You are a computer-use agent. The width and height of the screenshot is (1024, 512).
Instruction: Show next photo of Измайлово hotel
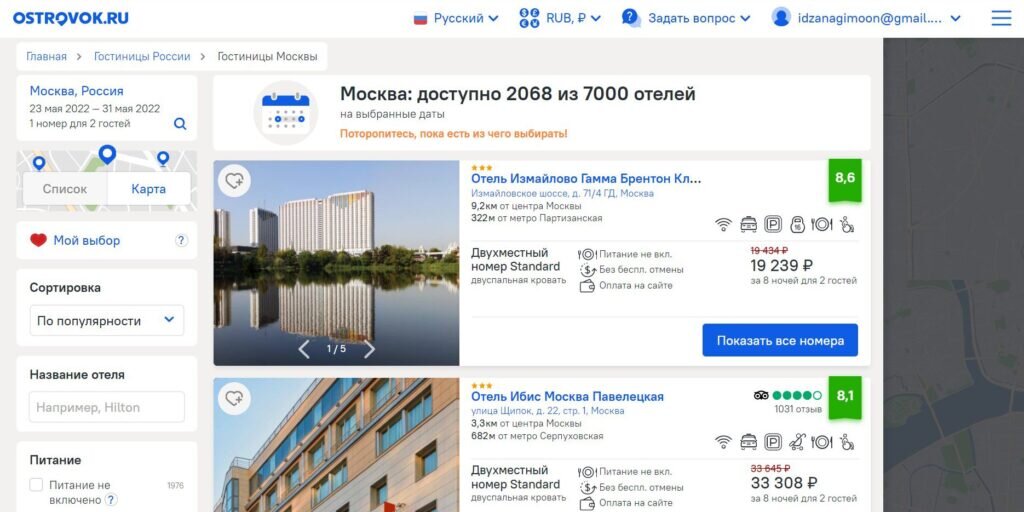coord(370,349)
